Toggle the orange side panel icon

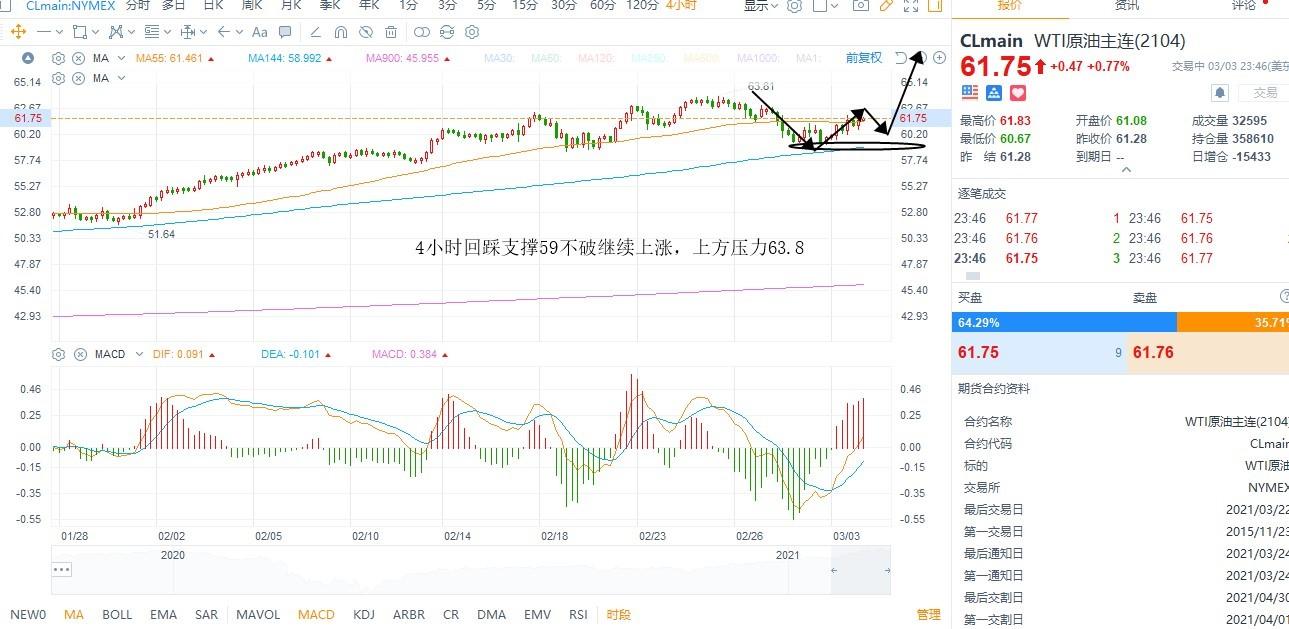[x=935, y=6]
